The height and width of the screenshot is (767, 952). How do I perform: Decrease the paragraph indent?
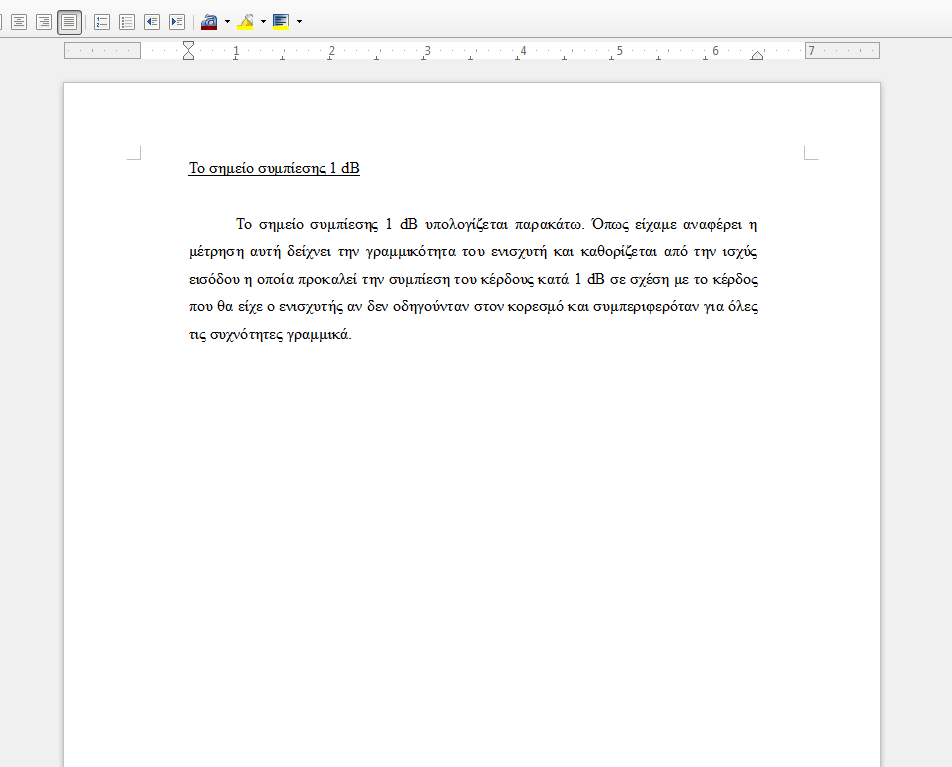pyautogui.click(x=152, y=22)
